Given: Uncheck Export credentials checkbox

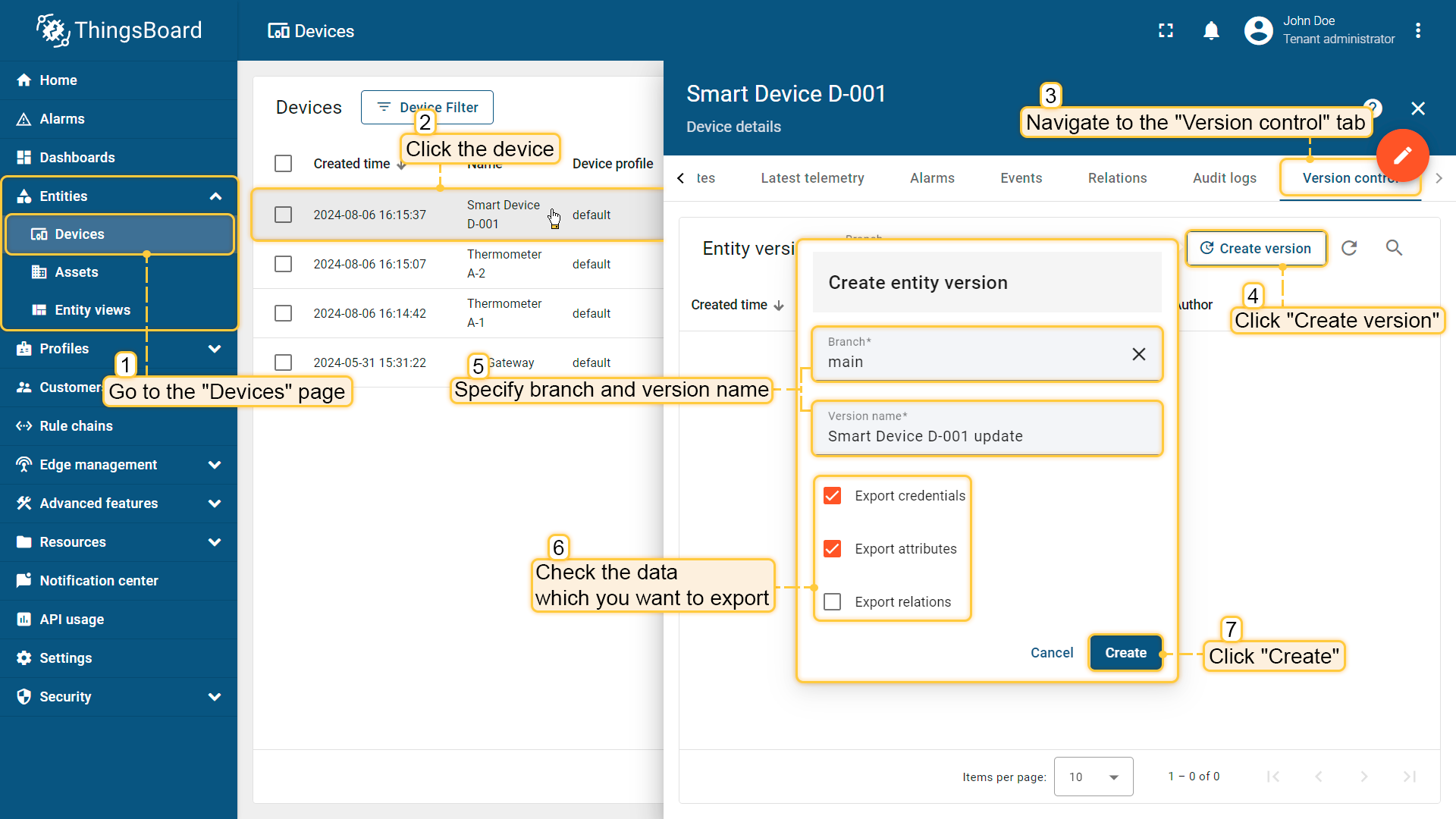Looking at the screenshot, I should 833,496.
